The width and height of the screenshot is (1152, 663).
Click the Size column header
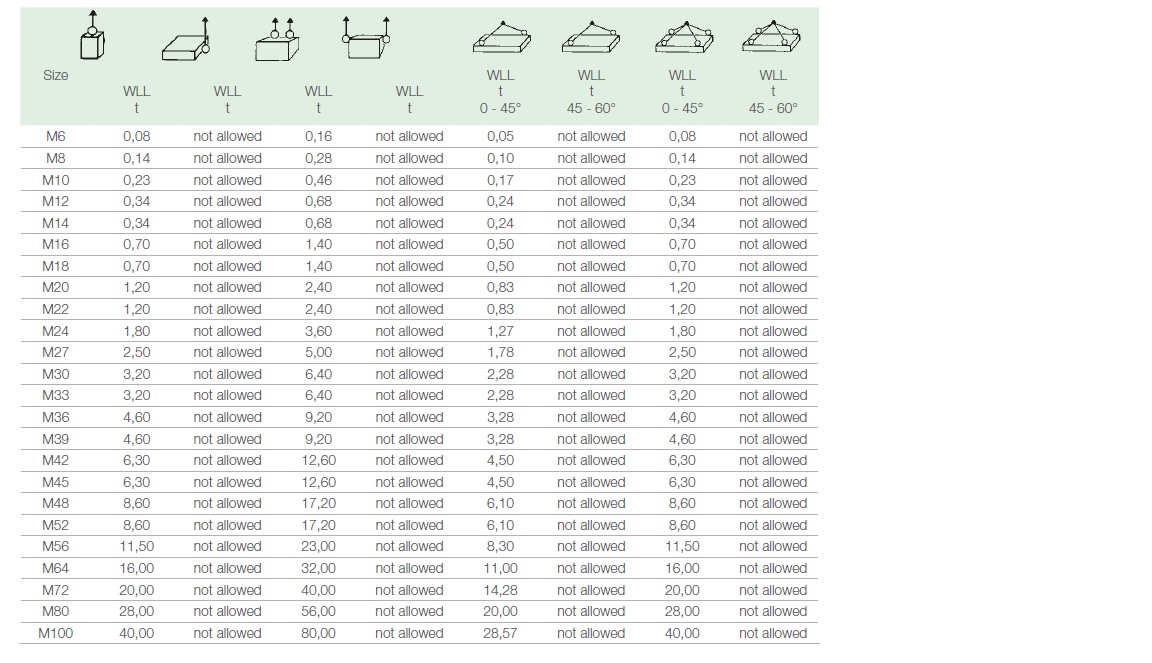click(56, 75)
